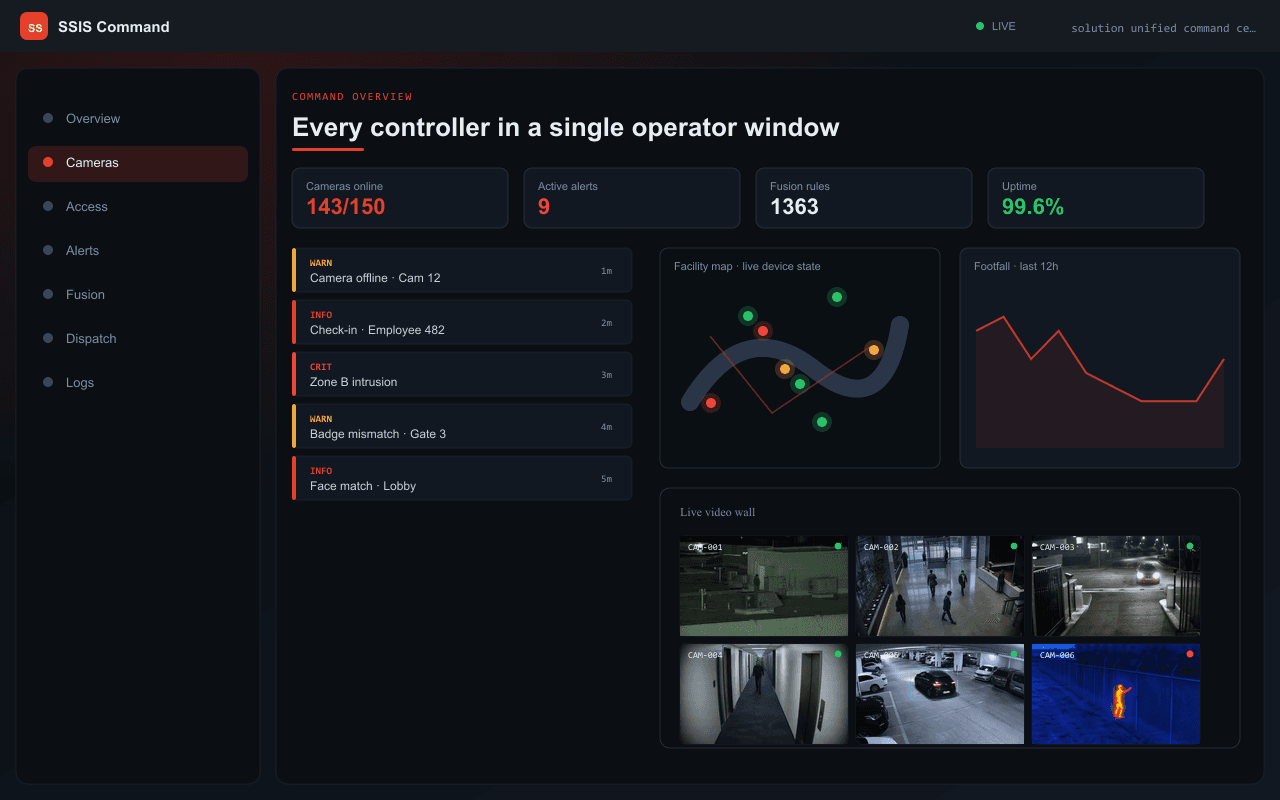This screenshot has height=800, width=1280.
Task: Click the Uptime 99.6% card
Action: [1096, 198]
